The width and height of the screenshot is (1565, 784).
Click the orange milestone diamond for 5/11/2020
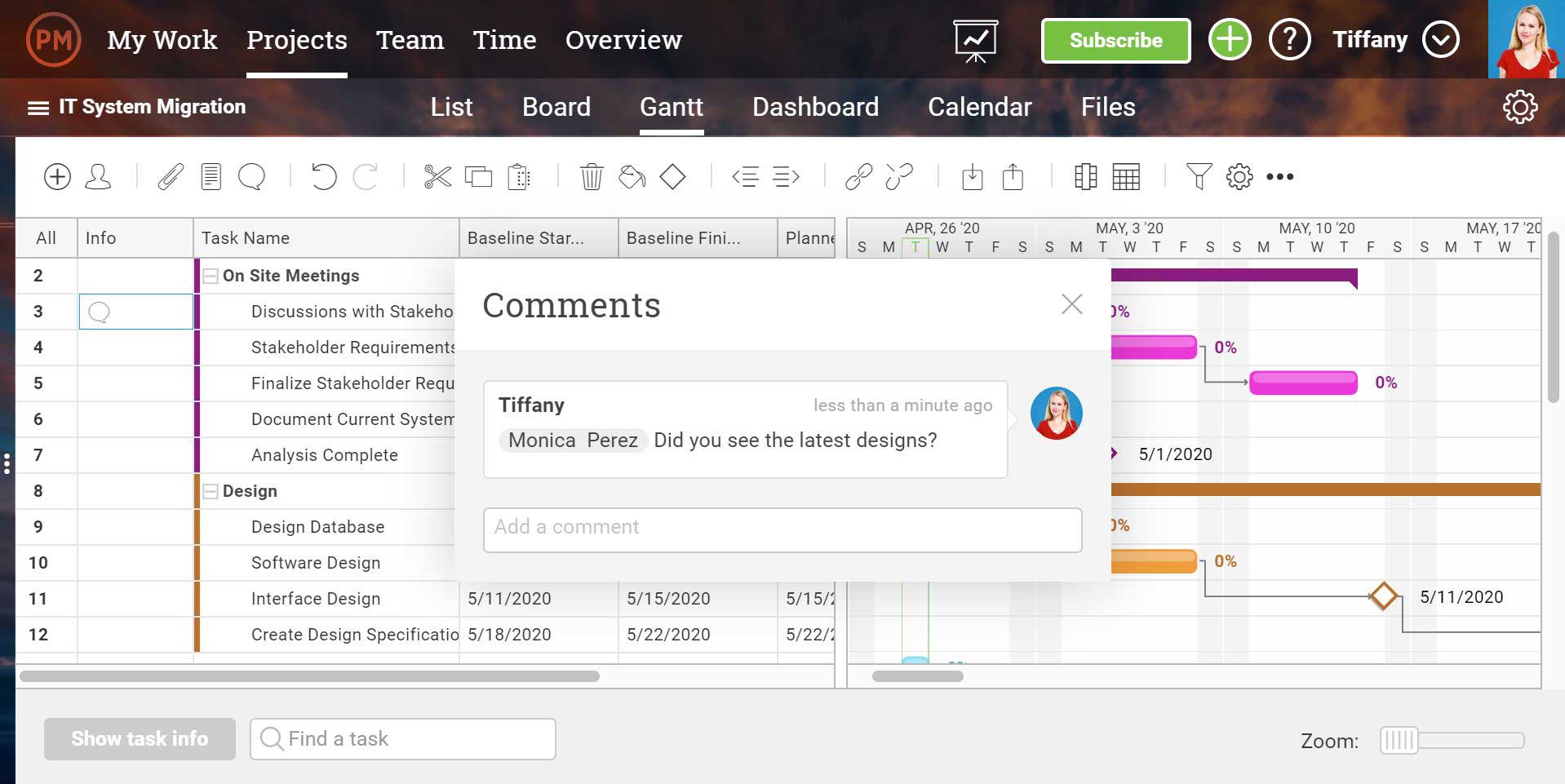[1383, 596]
